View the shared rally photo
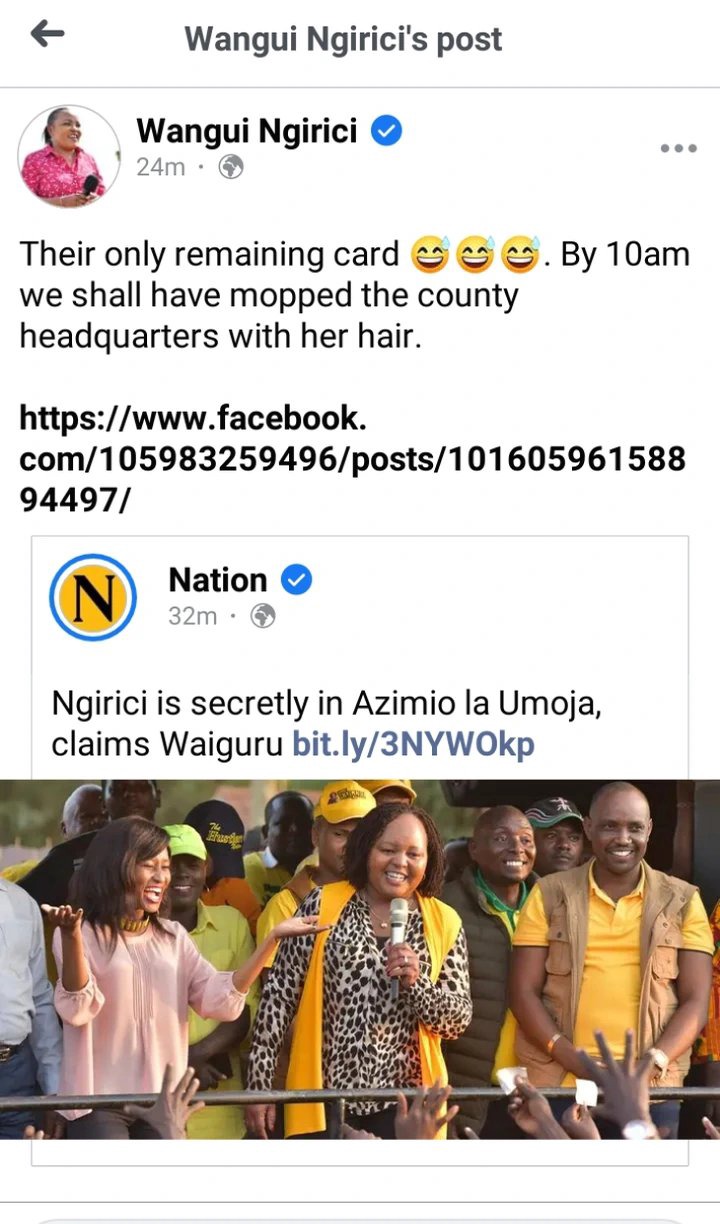This screenshot has width=720, height=1224. click(360, 959)
